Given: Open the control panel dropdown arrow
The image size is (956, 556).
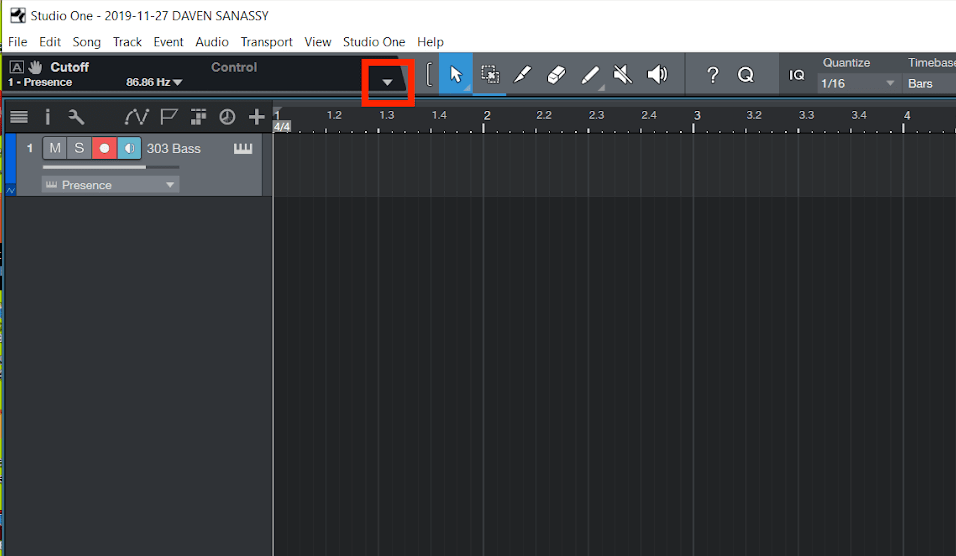Looking at the screenshot, I should pos(387,82).
